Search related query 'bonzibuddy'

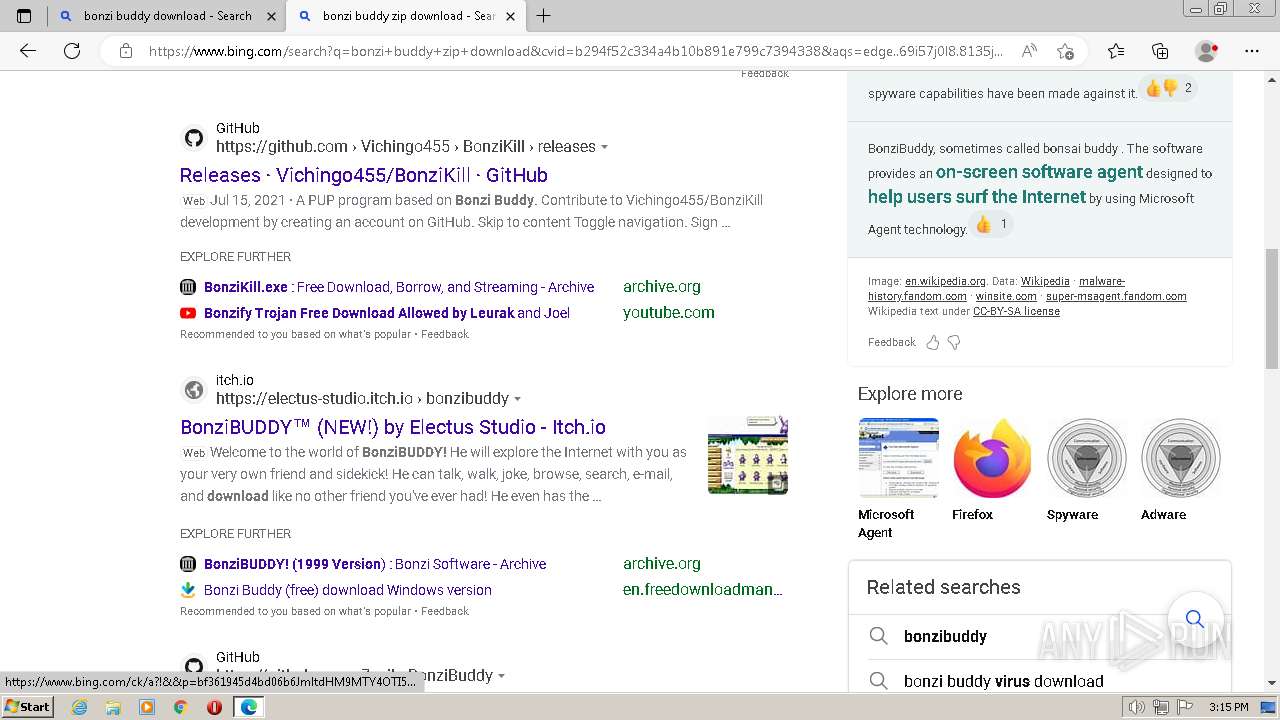point(945,636)
